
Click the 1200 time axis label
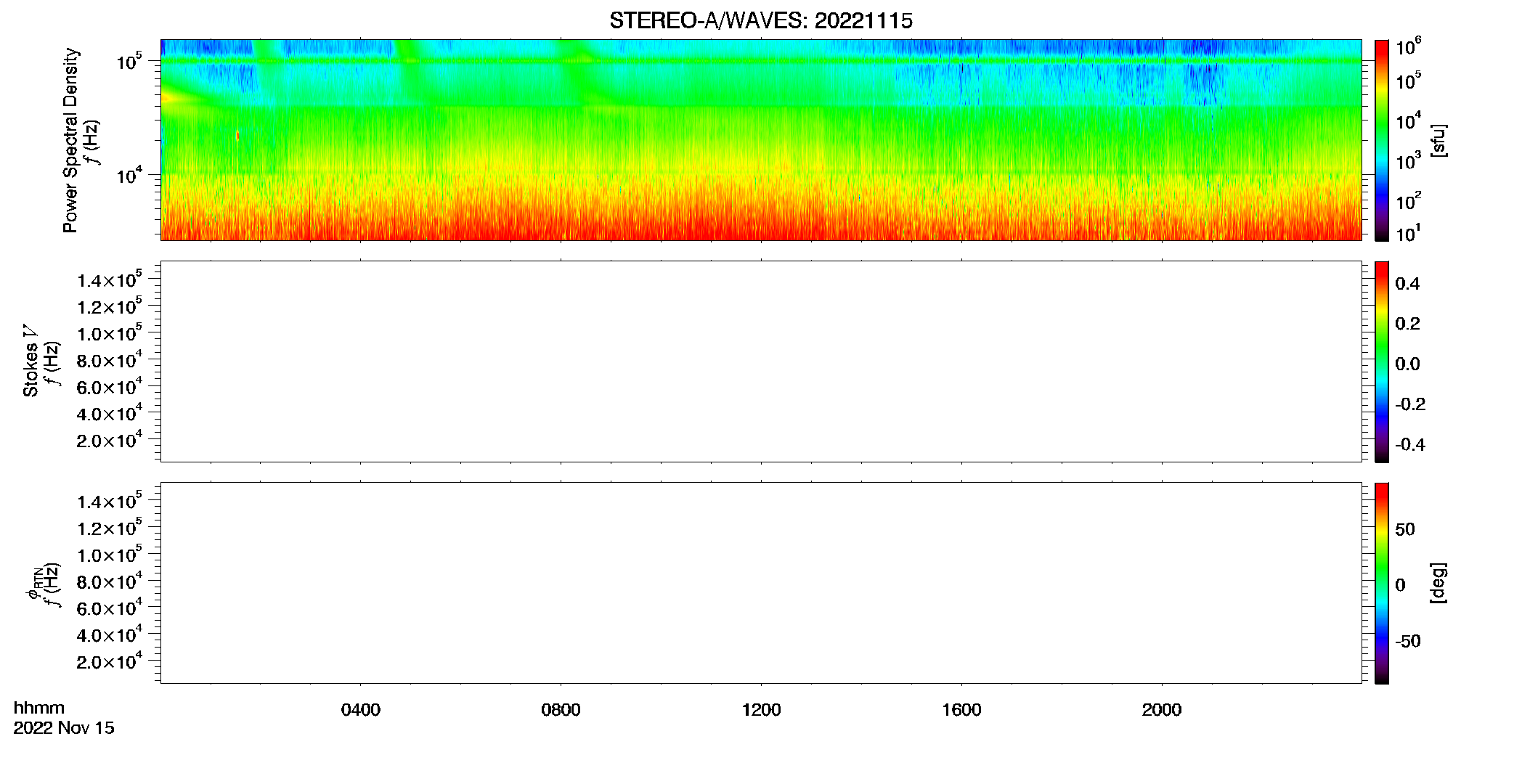pos(761,710)
